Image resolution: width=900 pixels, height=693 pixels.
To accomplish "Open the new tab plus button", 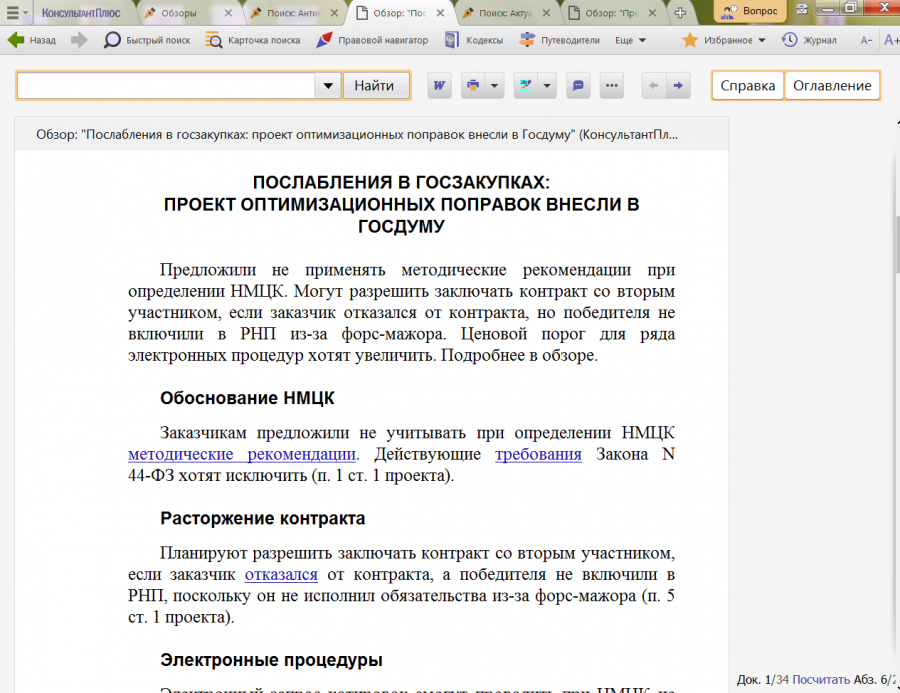I will (680, 13).
